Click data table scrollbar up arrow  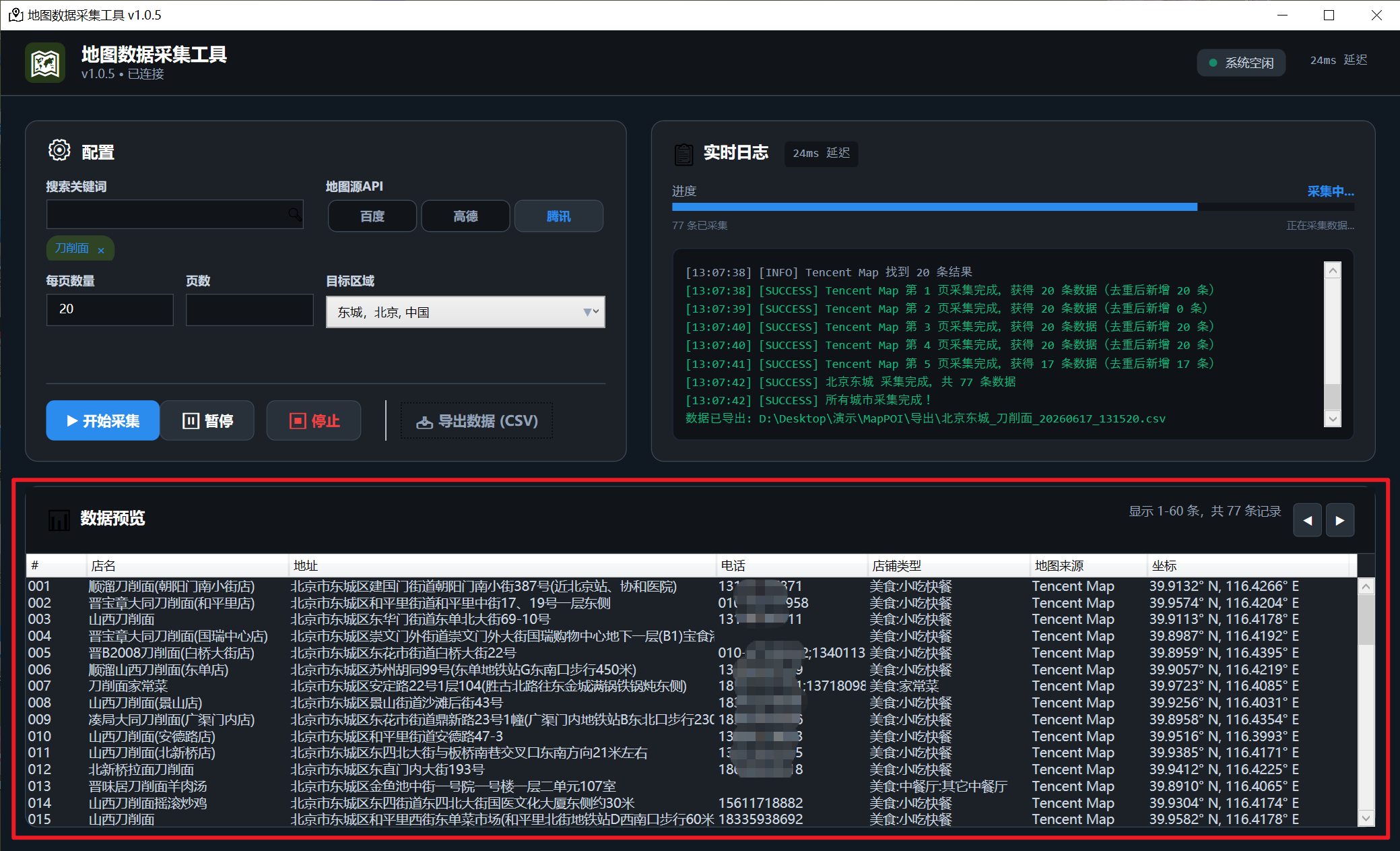[x=1366, y=586]
